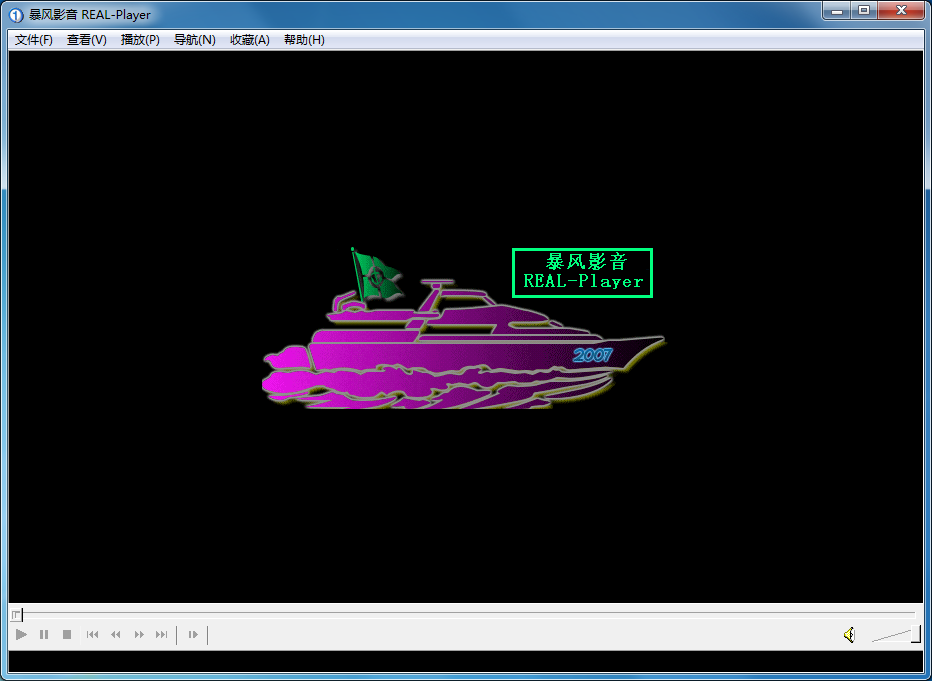Open the 帮助(H) menu
The width and height of the screenshot is (932, 681).
pos(304,40)
